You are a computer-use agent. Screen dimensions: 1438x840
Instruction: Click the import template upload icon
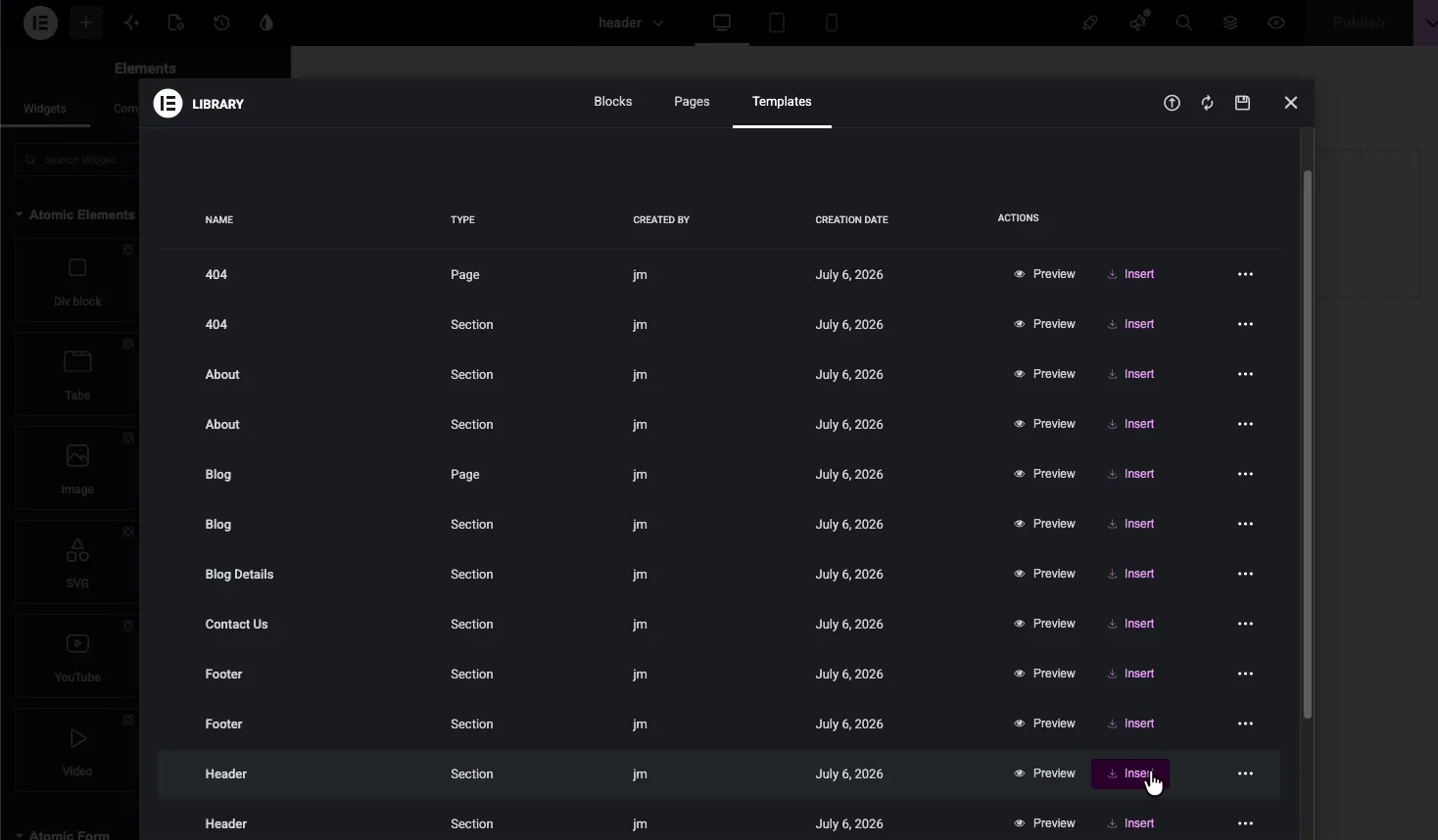click(1172, 103)
